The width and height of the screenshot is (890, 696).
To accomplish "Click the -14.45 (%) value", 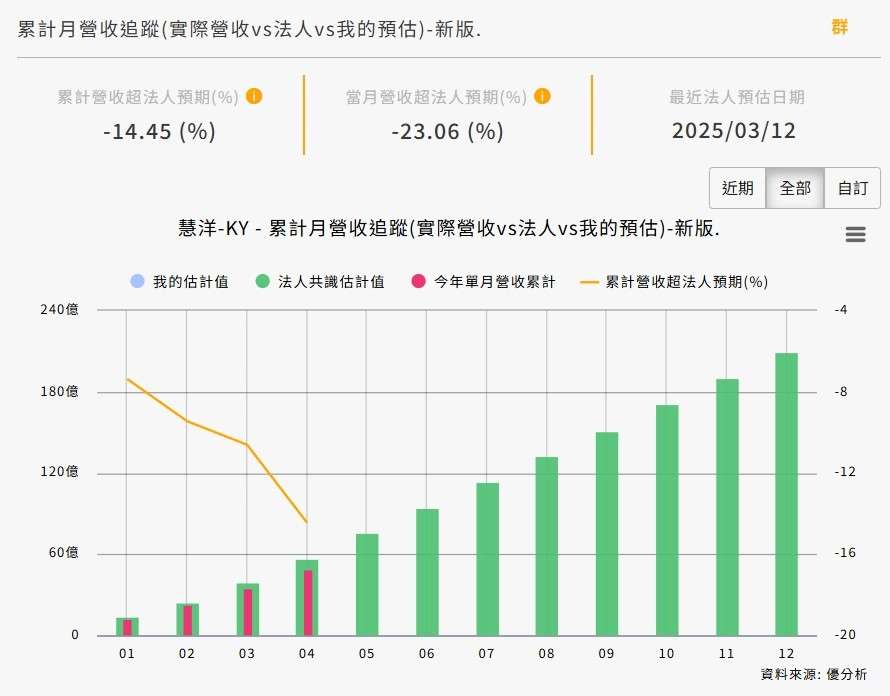I will pyautogui.click(x=159, y=132).
